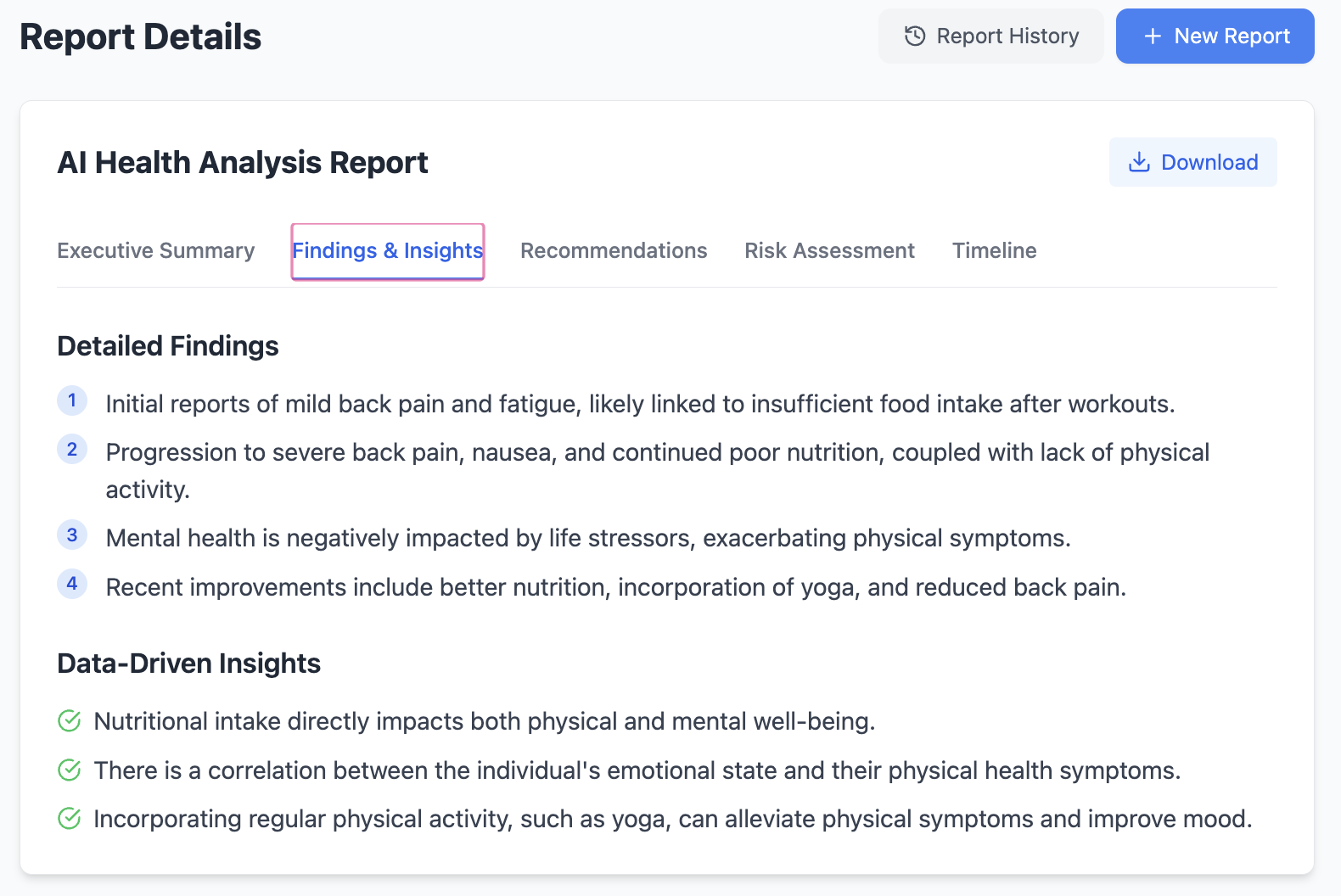
Task: Switch to the Recommendations tab
Action: point(614,250)
